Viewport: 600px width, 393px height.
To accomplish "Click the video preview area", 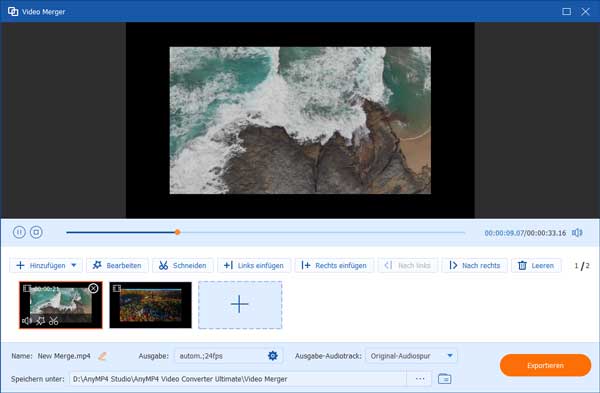I will tap(300, 120).
